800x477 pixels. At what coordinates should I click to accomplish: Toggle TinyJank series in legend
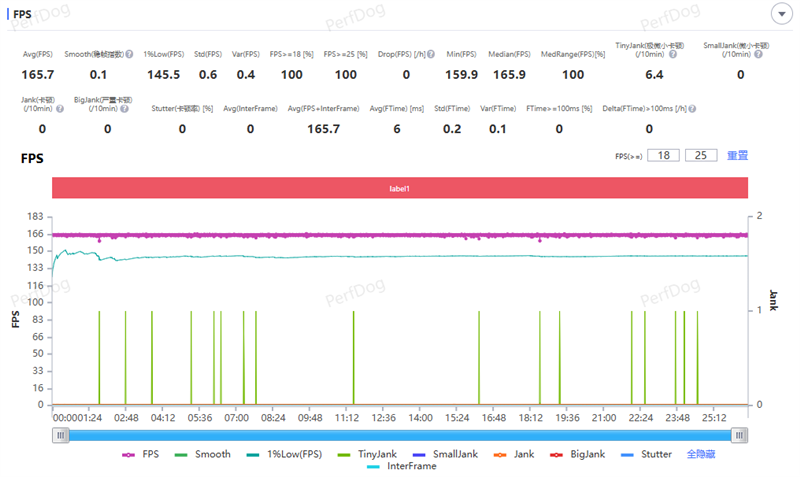point(367,454)
